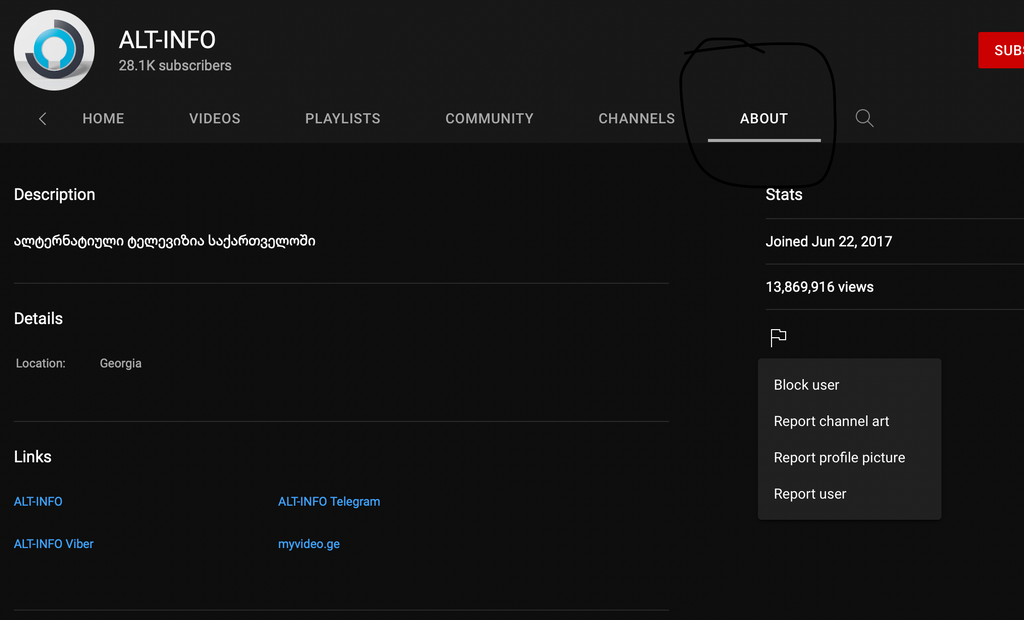Viewport: 1024px width, 620px height.
Task: Click the report flag icon
Action: point(778,338)
